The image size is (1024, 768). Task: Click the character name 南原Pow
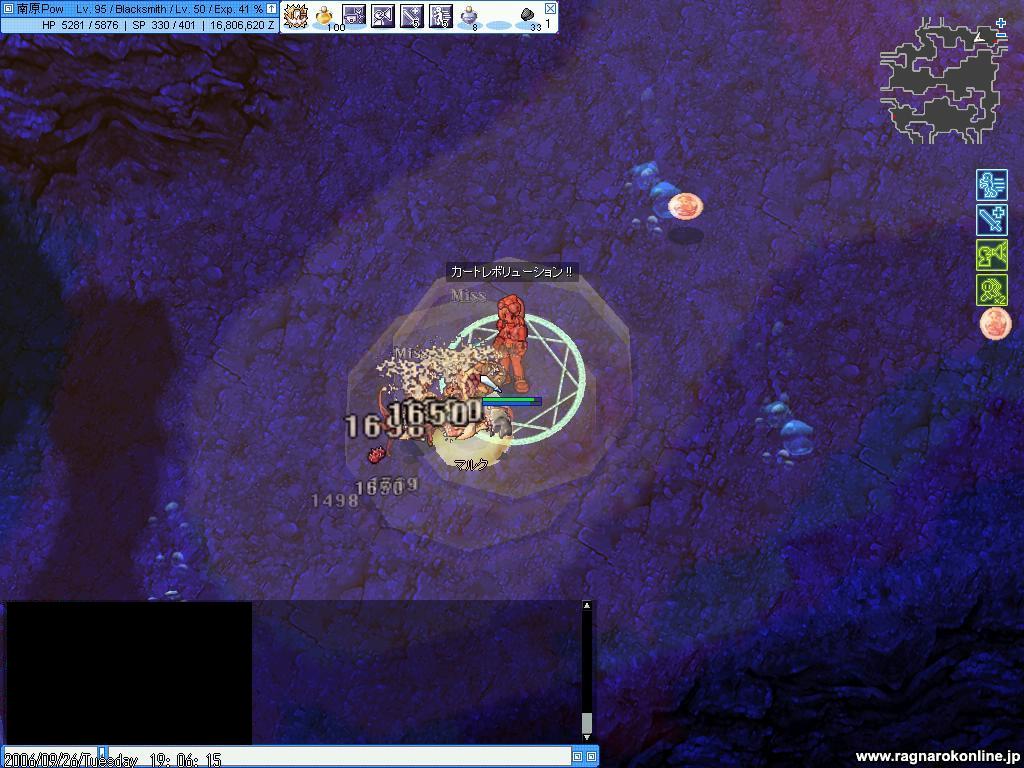click(x=40, y=9)
